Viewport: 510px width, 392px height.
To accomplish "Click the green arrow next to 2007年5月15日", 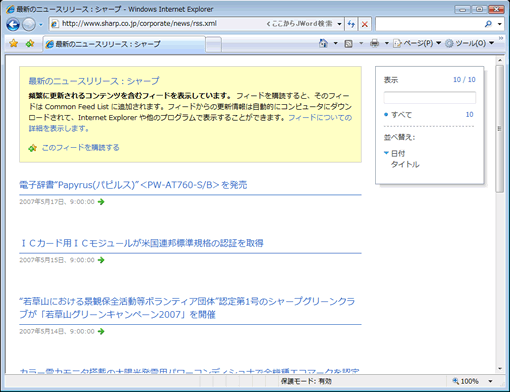I will (x=101, y=260).
